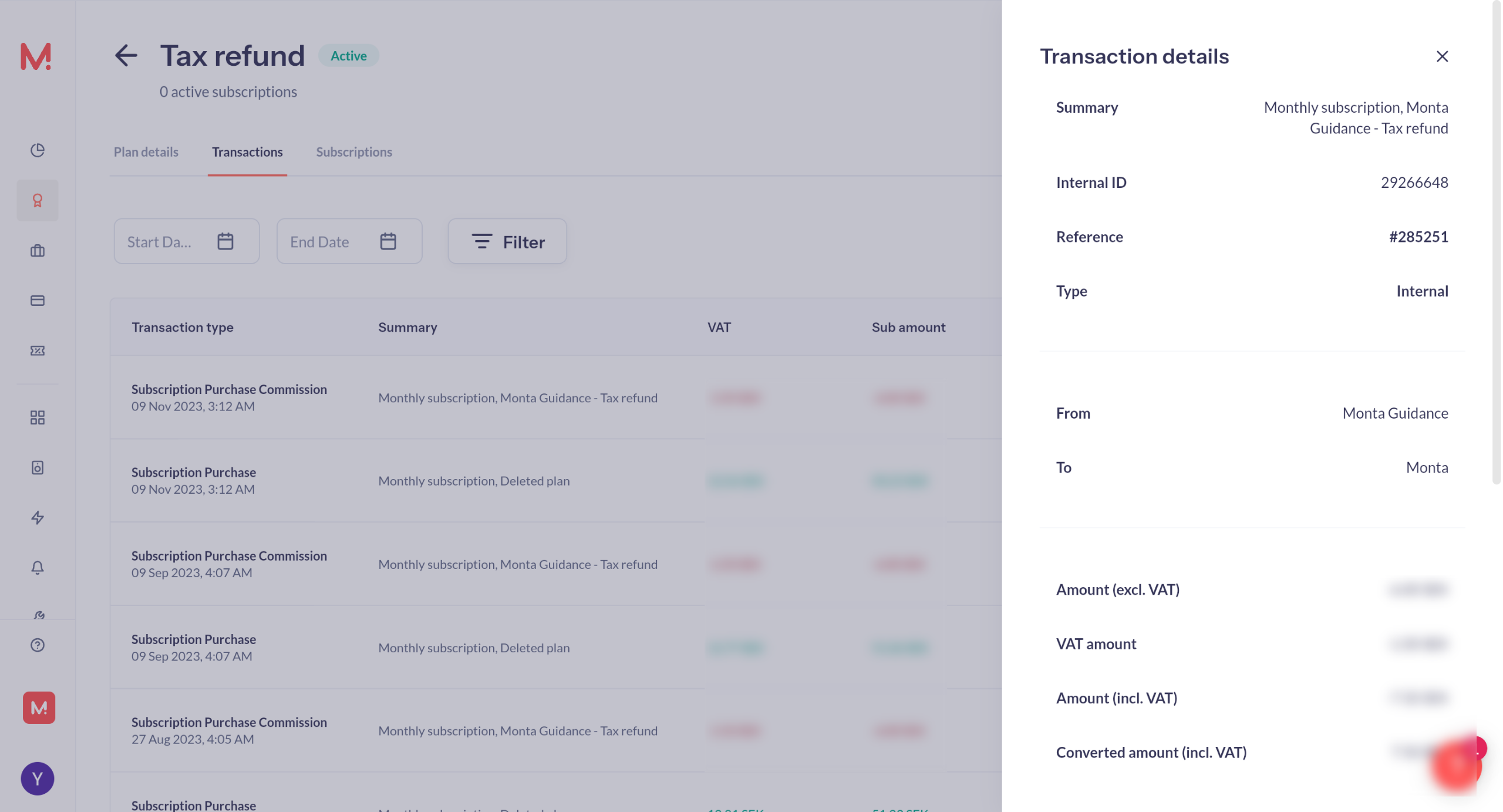Close the Transaction details panel

(1441, 56)
